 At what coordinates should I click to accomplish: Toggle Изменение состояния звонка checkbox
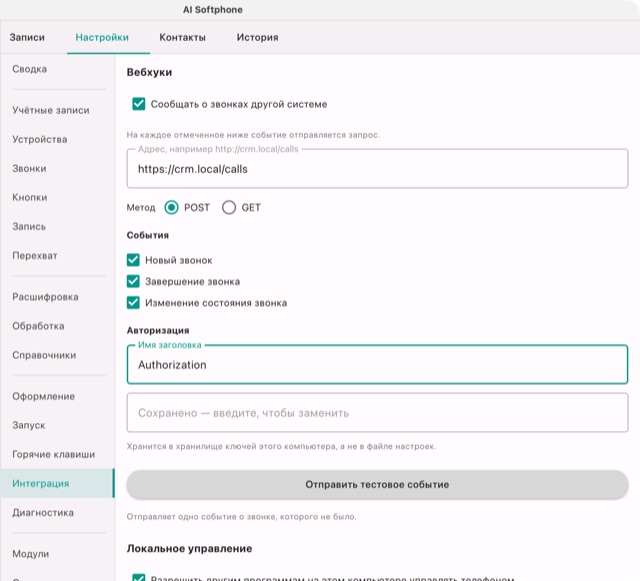(133, 303)
